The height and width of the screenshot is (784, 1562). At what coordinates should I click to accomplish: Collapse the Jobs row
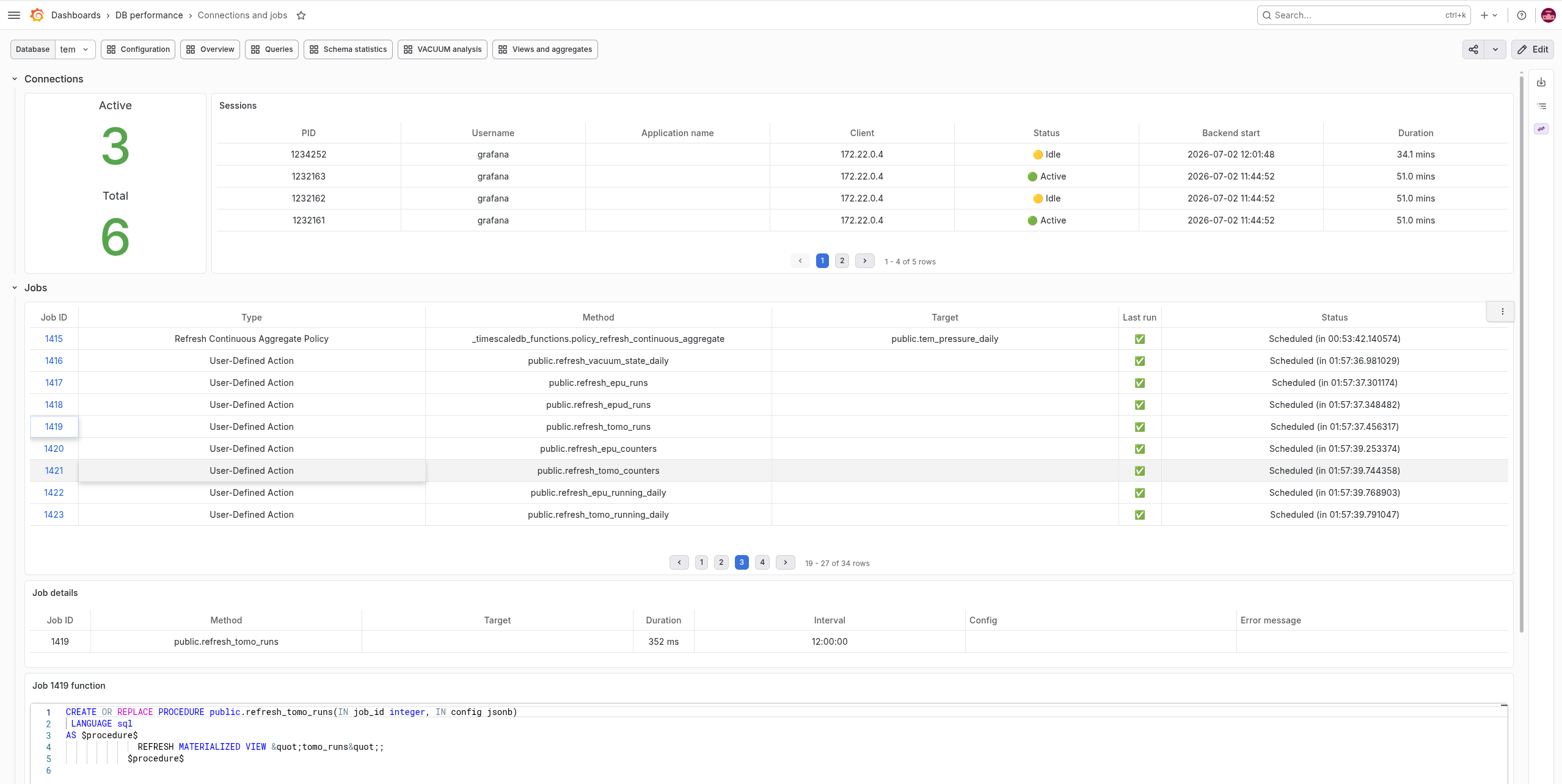pyautogui.click(x=15, y=288)
